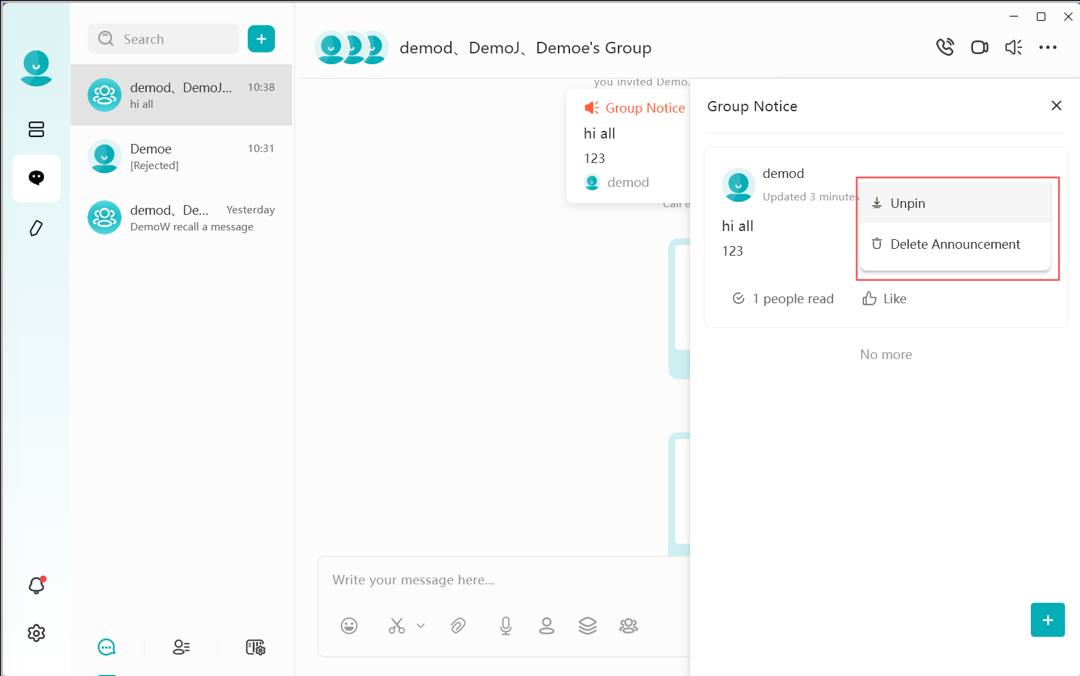Image resolution: width=1080 pixels, height=676 pixels.
Task: Click the scissors screenshot icon
Action: click(x=397, y=626)
